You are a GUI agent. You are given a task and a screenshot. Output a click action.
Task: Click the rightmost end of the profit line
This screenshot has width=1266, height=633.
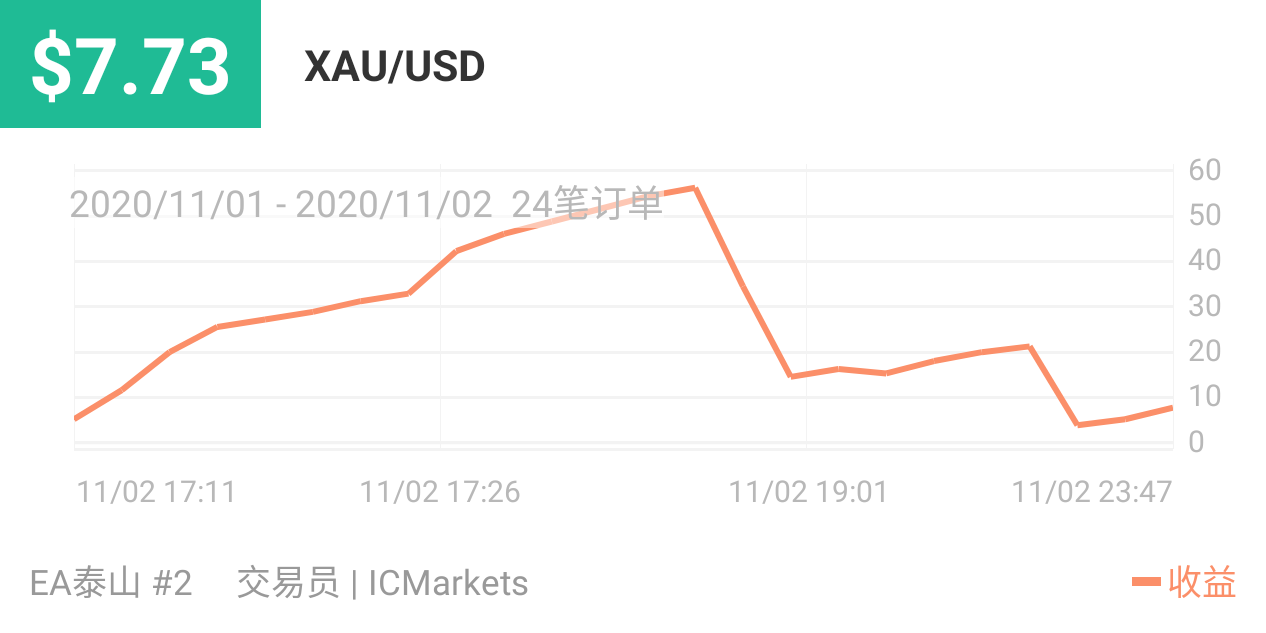tap(1170, 408)
